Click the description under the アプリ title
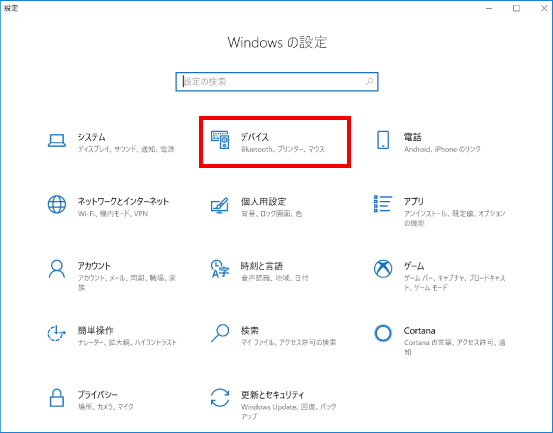 [455, 218]
